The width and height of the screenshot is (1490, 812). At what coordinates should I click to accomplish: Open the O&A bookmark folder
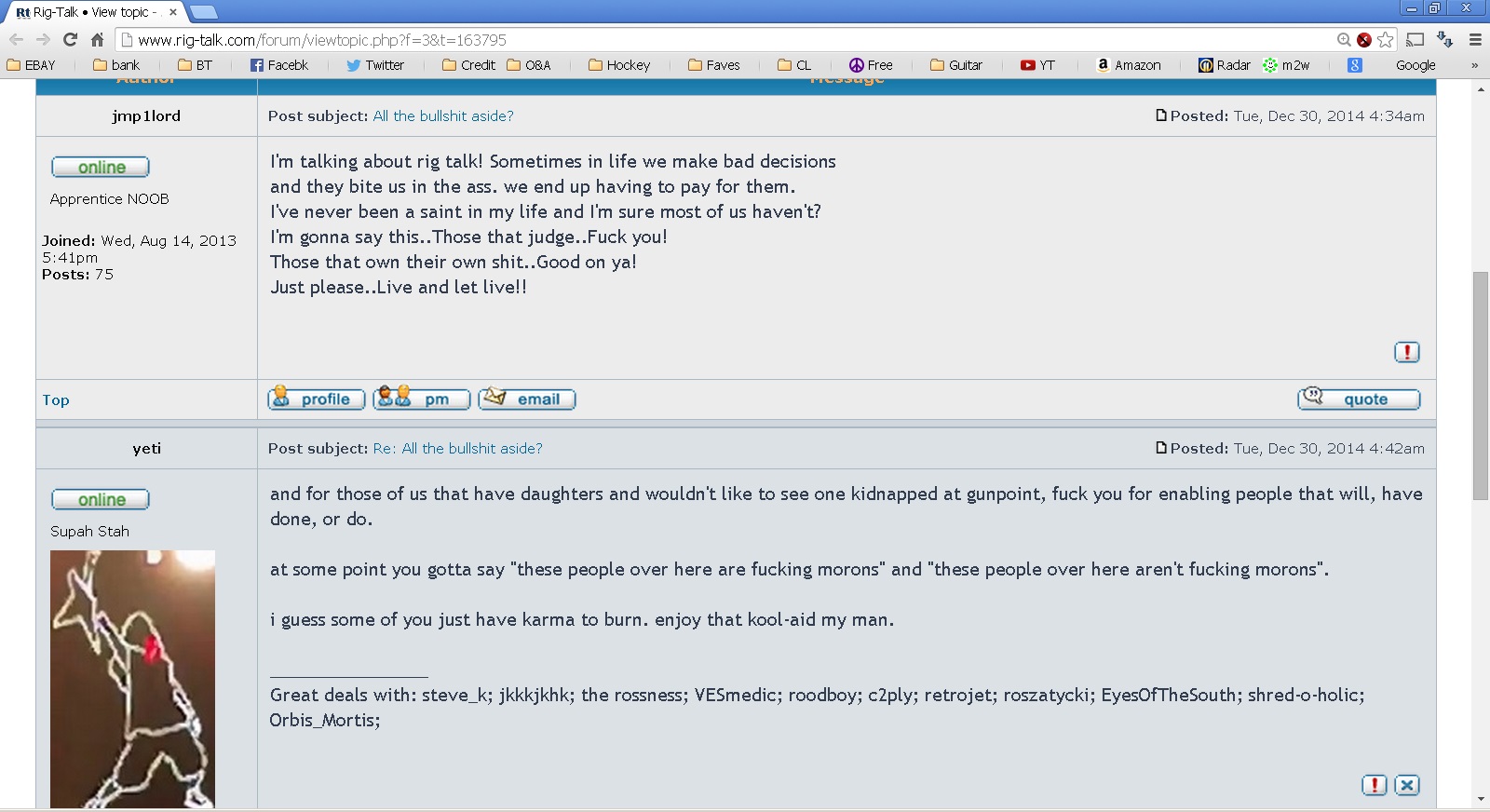[529, 65]
